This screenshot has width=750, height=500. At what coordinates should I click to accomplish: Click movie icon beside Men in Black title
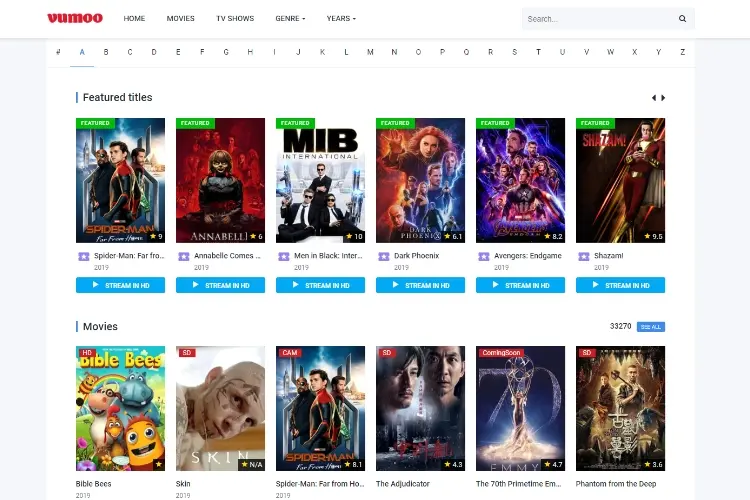[284, 256]
